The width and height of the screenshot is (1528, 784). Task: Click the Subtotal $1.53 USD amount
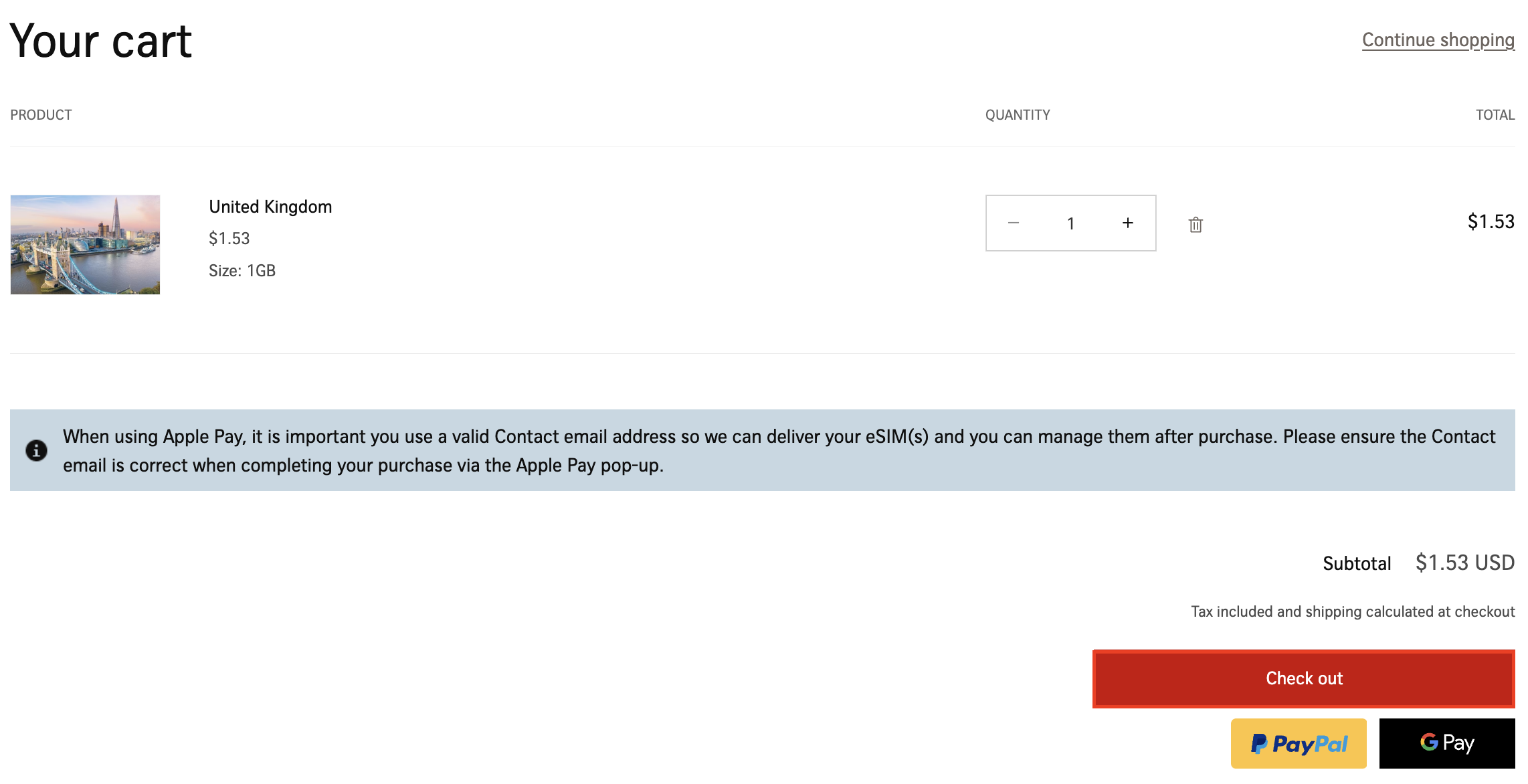point(1464,563)
